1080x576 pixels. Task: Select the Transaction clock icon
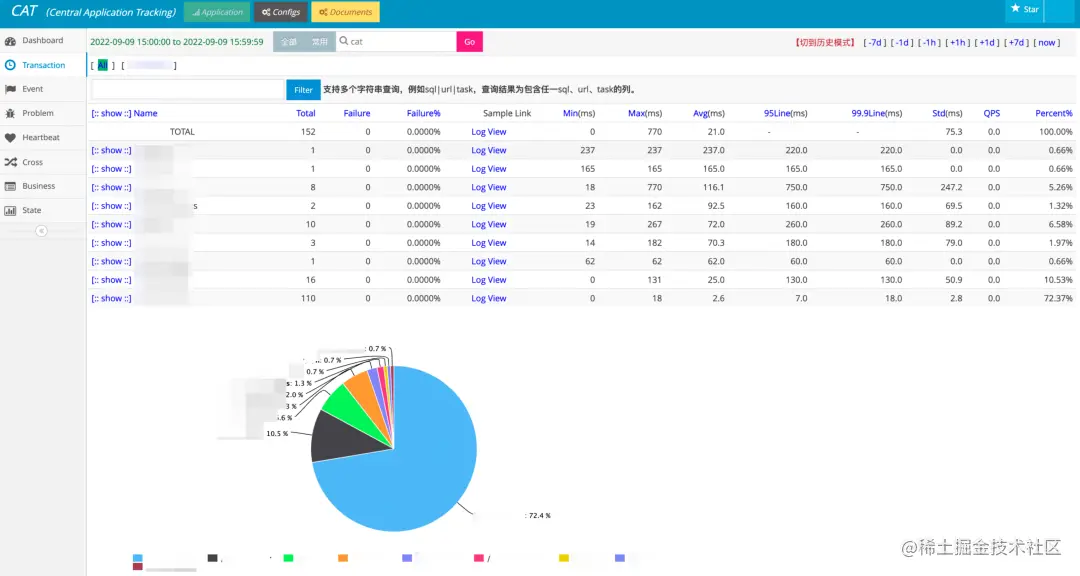click(x=10, y=65)
